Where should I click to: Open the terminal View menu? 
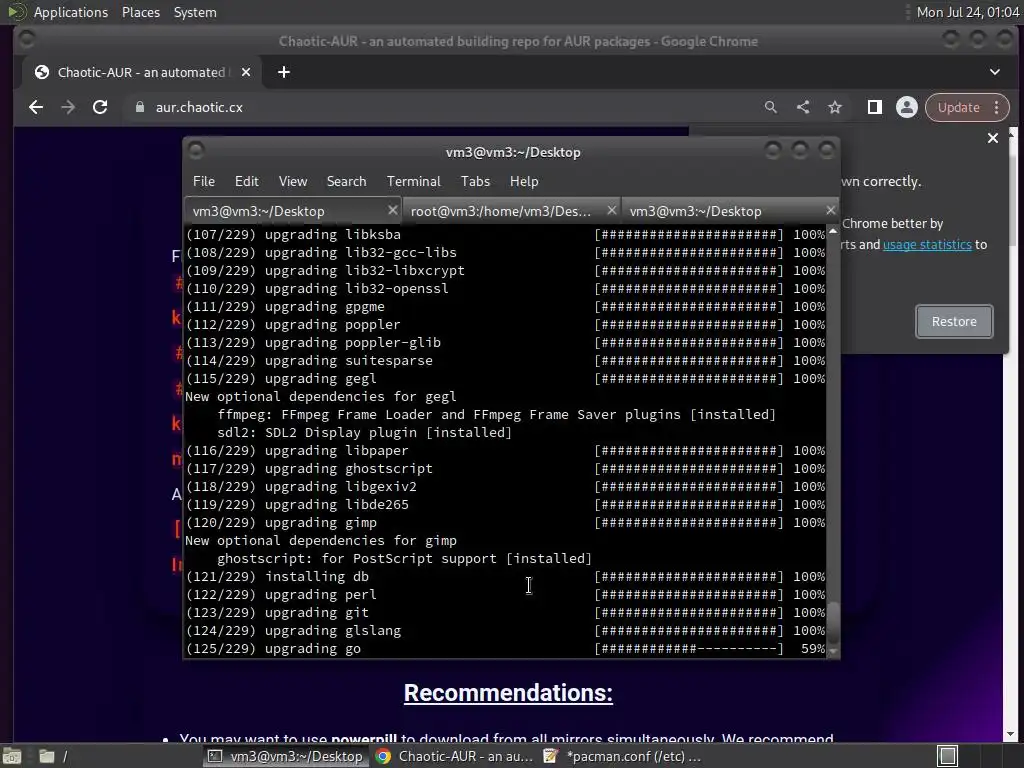[293, 181]
